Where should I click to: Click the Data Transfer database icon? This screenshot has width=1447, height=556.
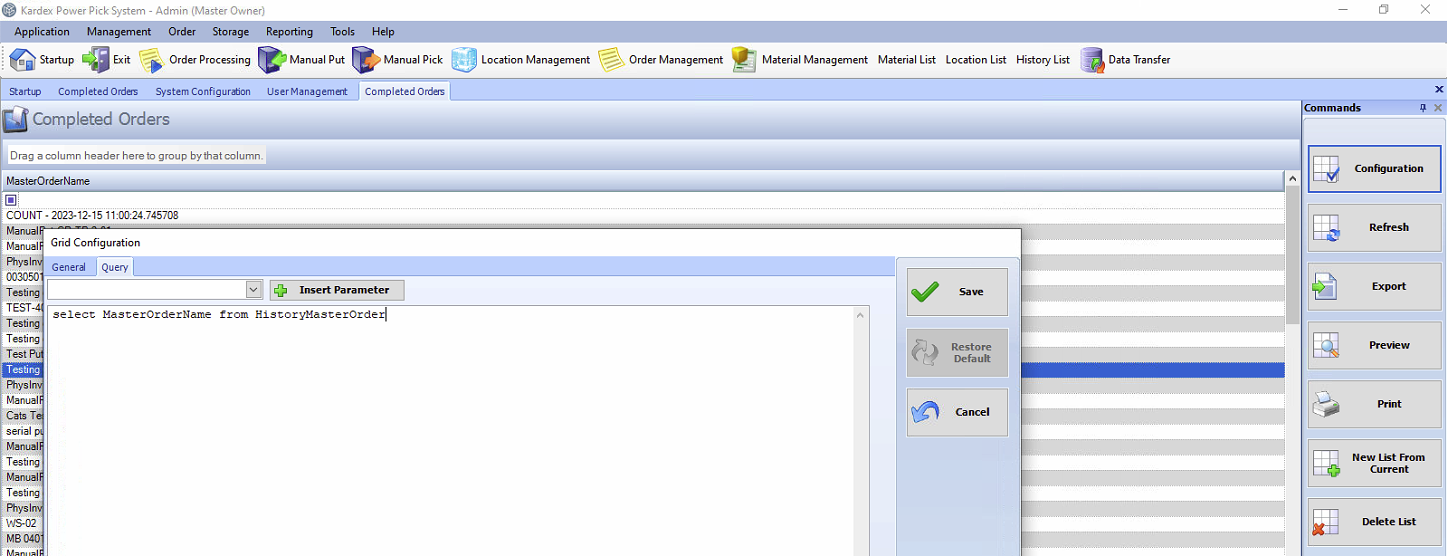(1092, 60)
